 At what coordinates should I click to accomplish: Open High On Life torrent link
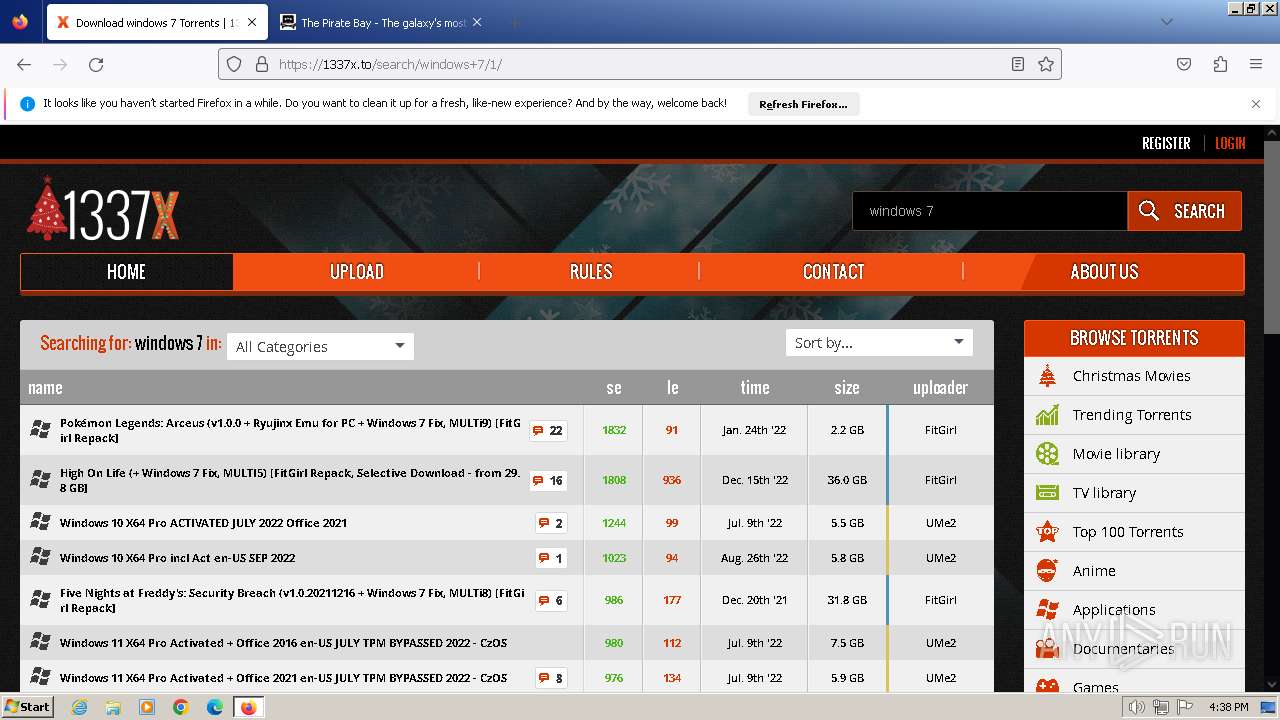click(290, 480)
